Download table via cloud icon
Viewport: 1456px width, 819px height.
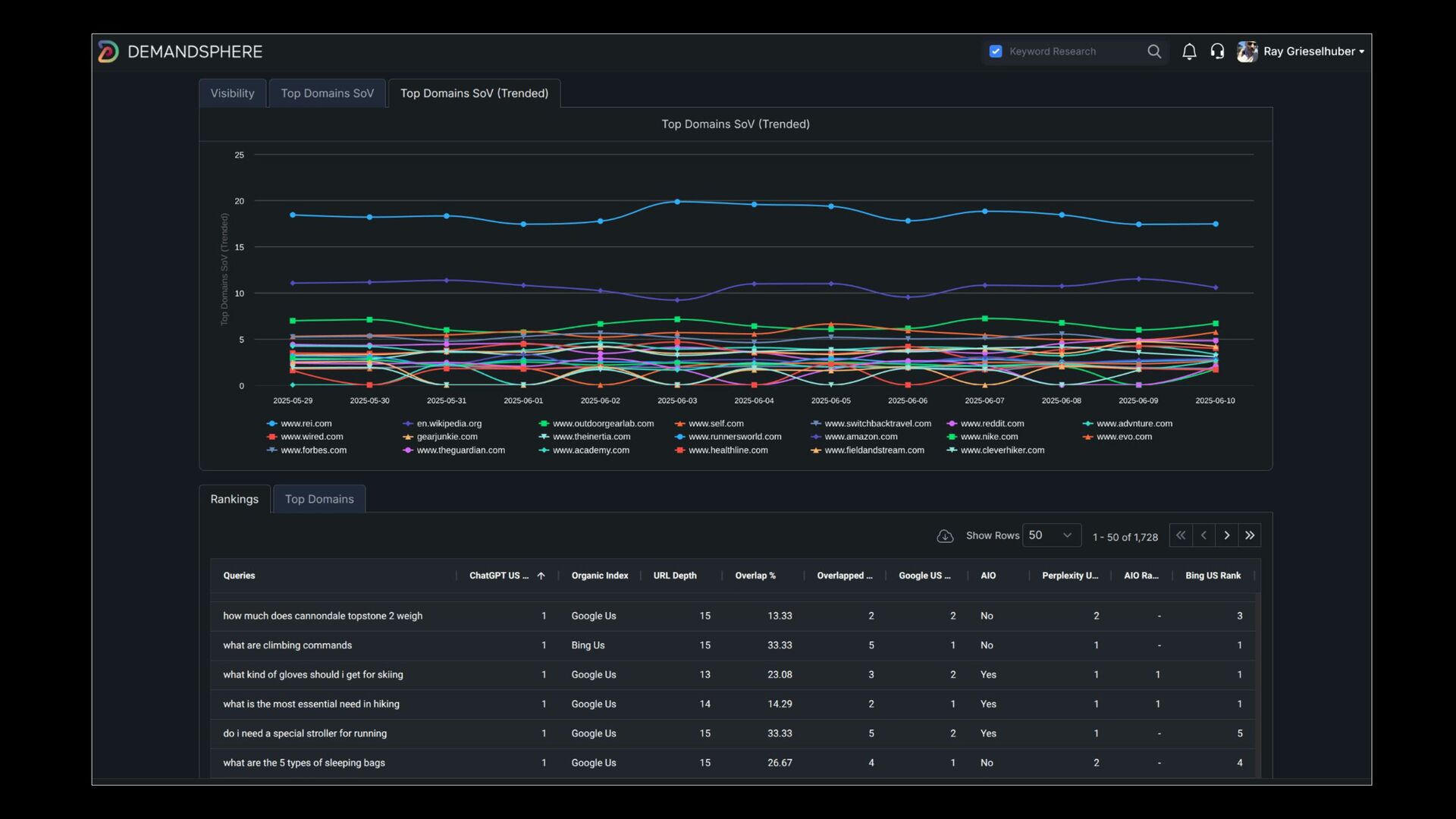tap(945, 536)
